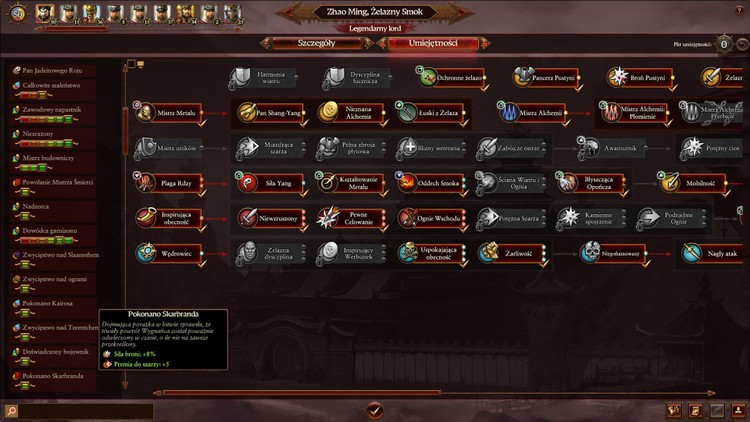Switch to the Szczegóły tab
This screenshot has width=750, height=422.
pyautogui.click(x=316, y=43)
